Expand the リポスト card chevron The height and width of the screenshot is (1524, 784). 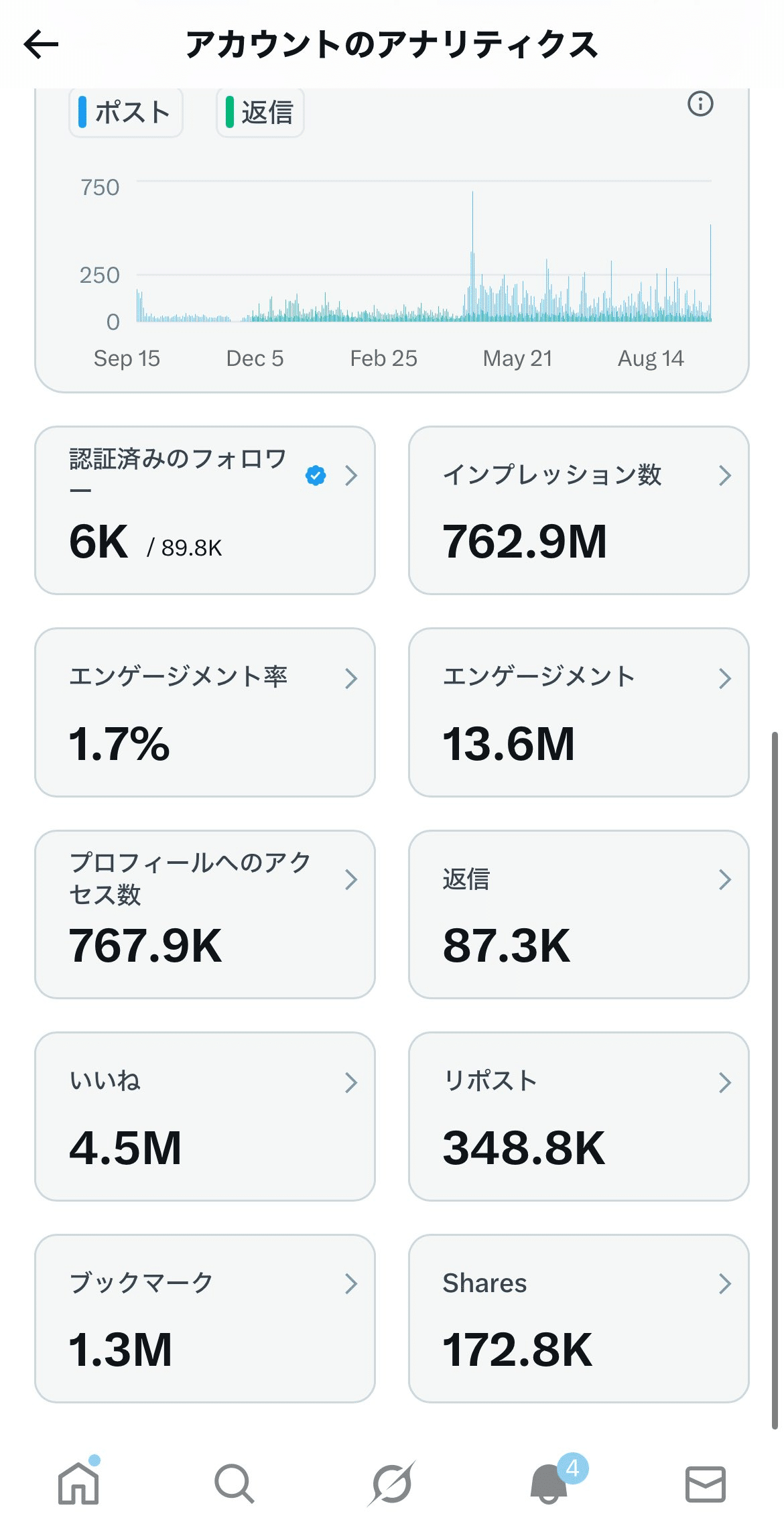point(726,1082)
